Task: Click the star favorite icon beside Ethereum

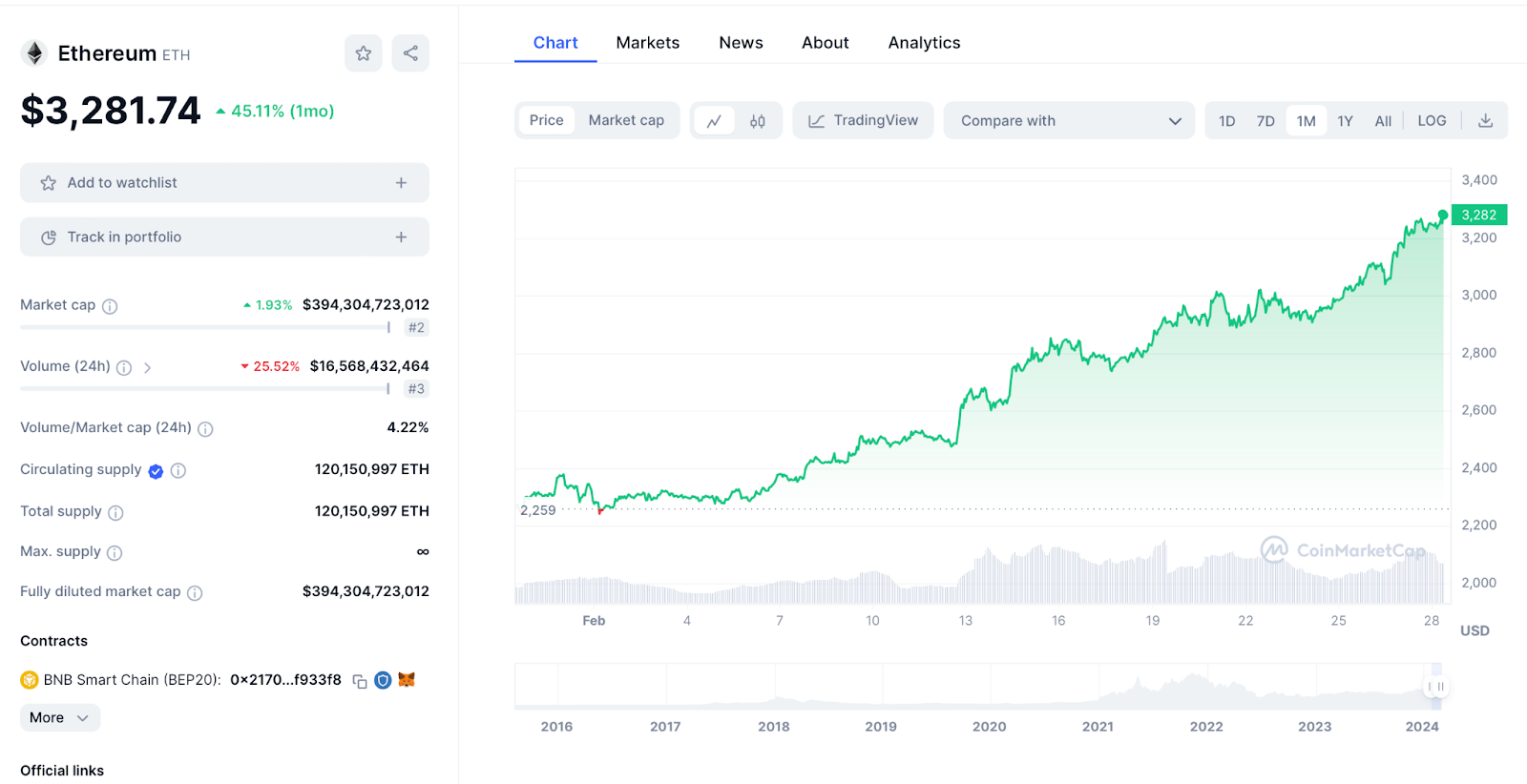Action: click(364, 53)
